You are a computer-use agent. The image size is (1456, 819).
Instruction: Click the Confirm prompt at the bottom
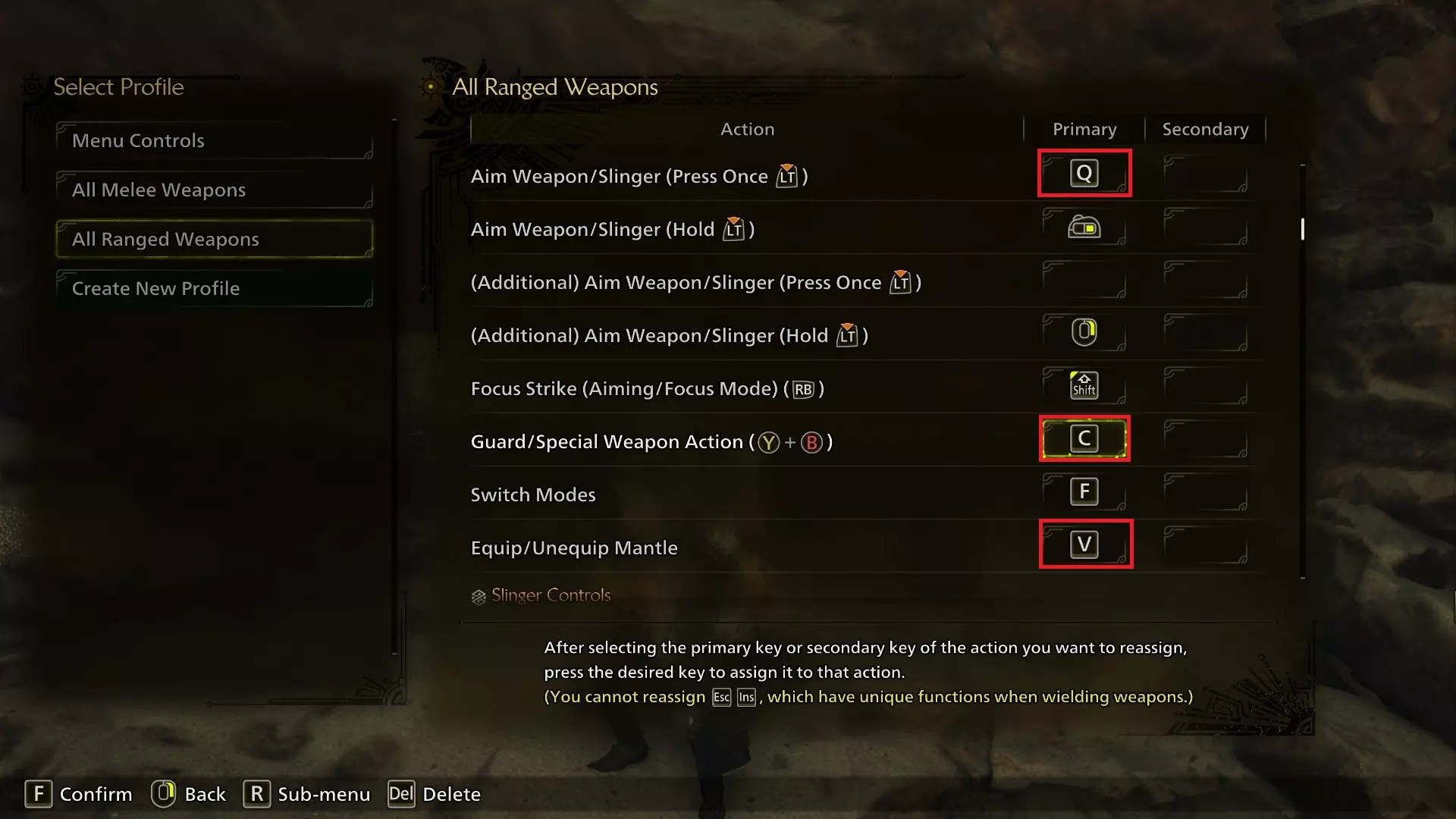click(79, 794)
